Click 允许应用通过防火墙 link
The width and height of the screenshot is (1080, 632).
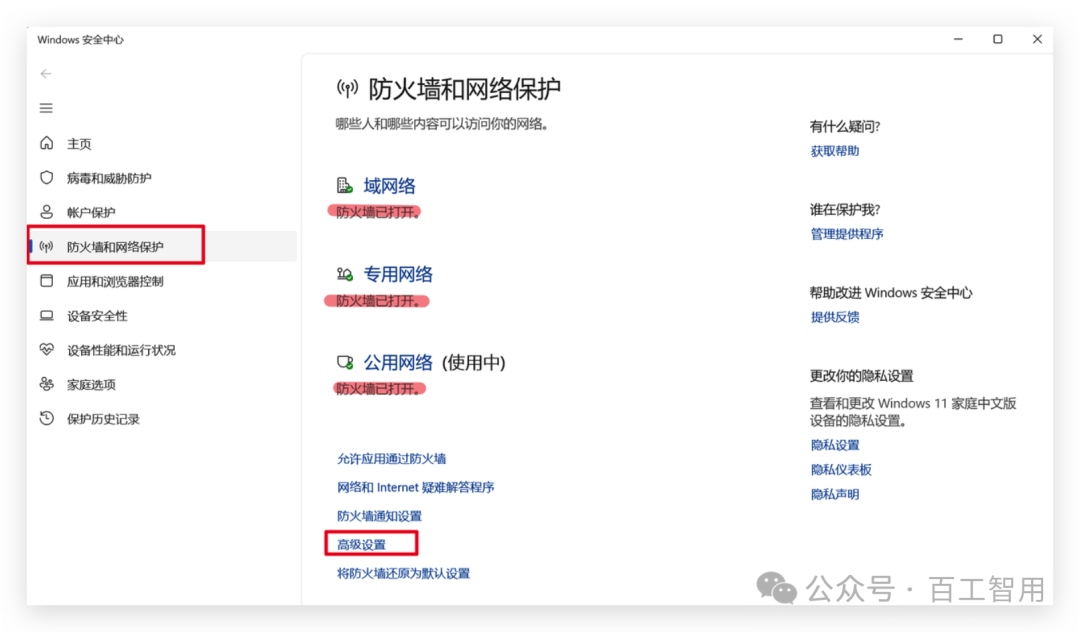391,459
